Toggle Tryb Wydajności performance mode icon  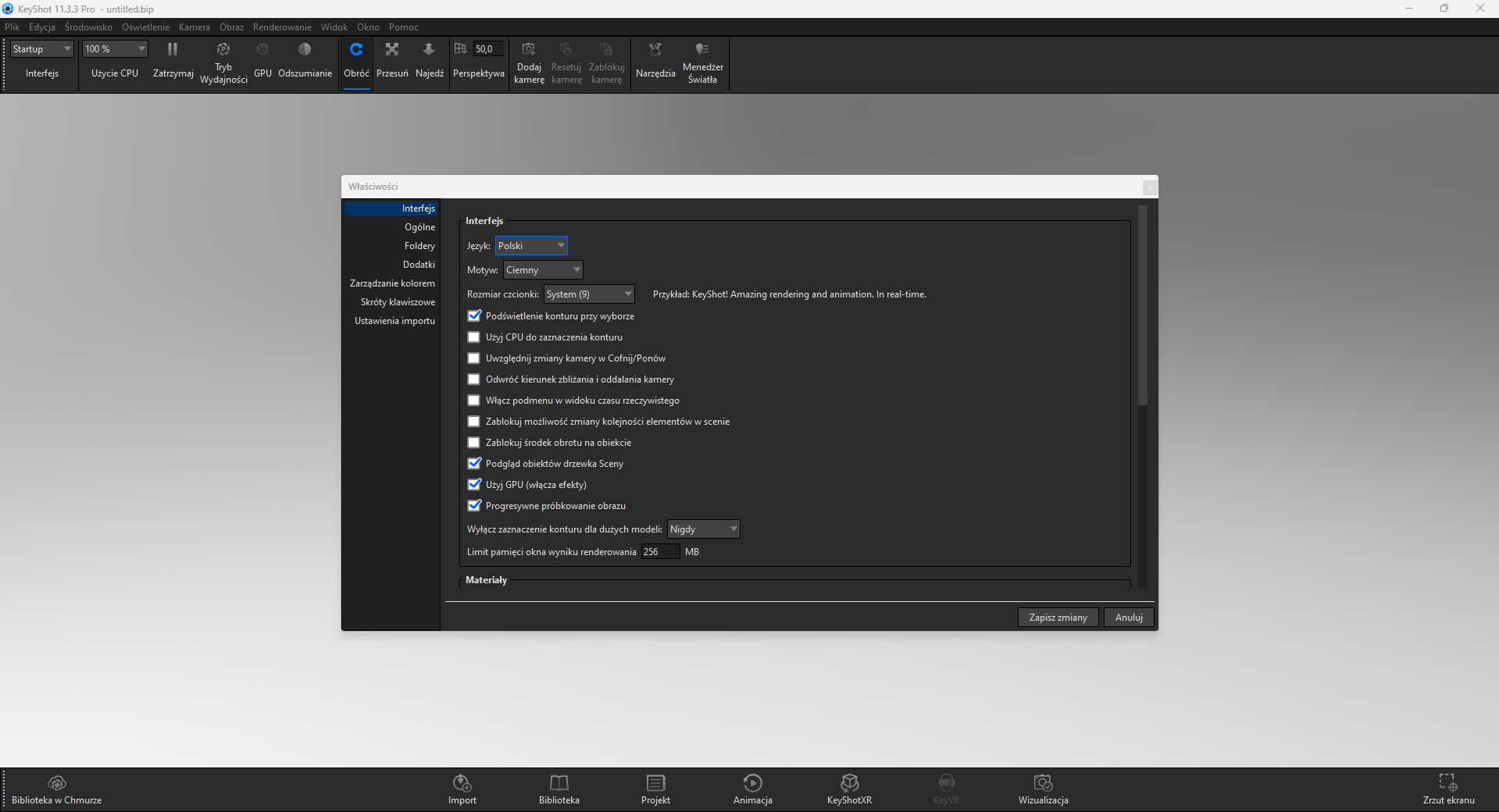click(223, 49)
